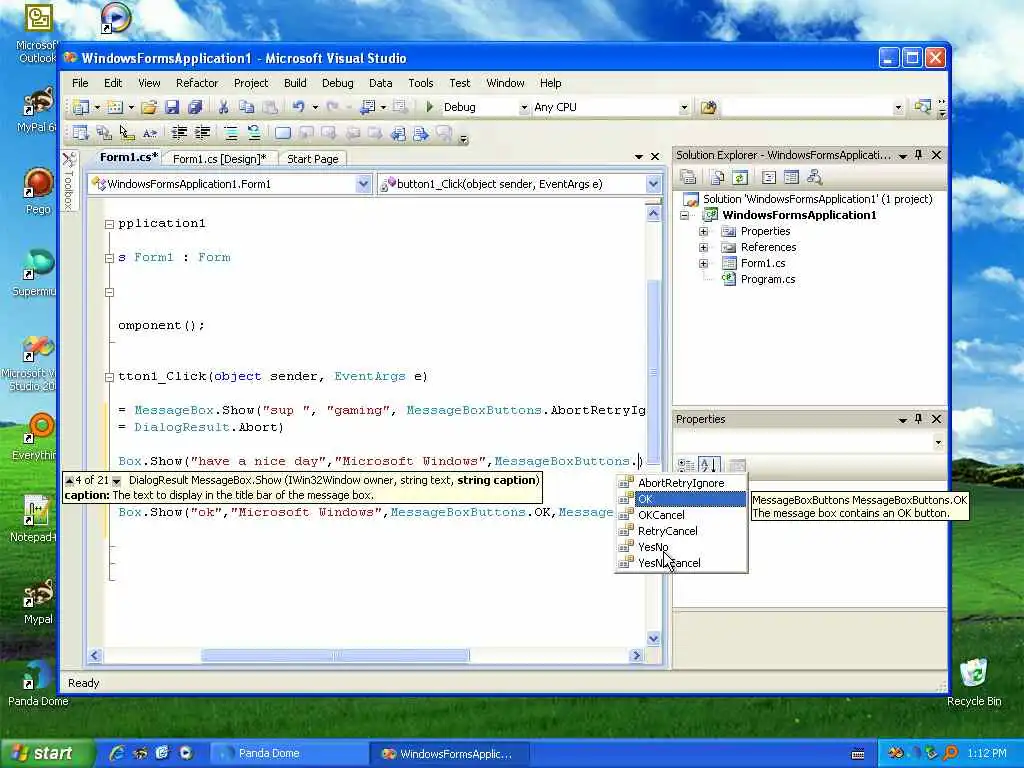Click View Class Diagram icon in Solution Explorer

pos(814,177)
